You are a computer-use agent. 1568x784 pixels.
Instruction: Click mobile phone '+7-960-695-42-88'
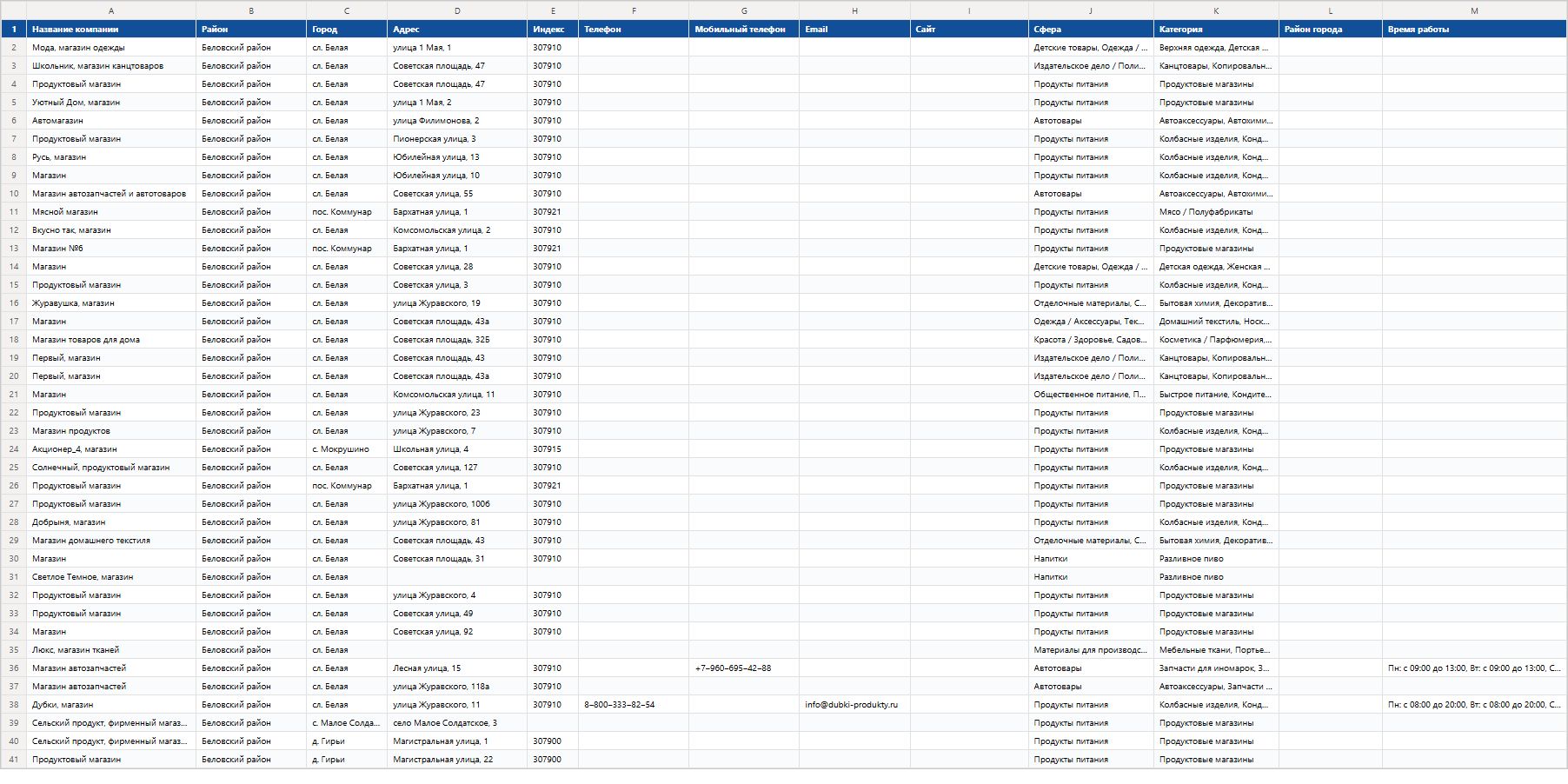point(744,668)
